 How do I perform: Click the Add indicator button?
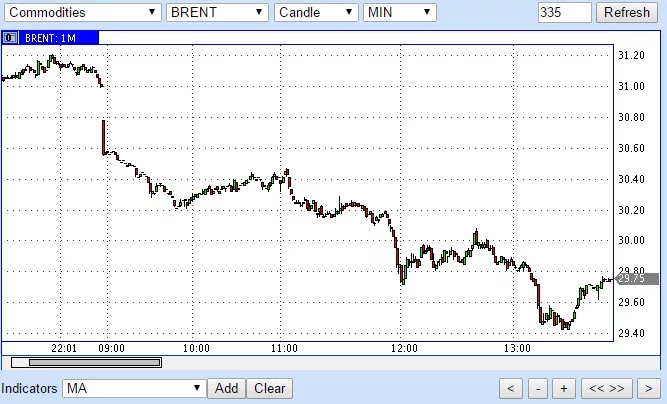[x=226, y=388]
